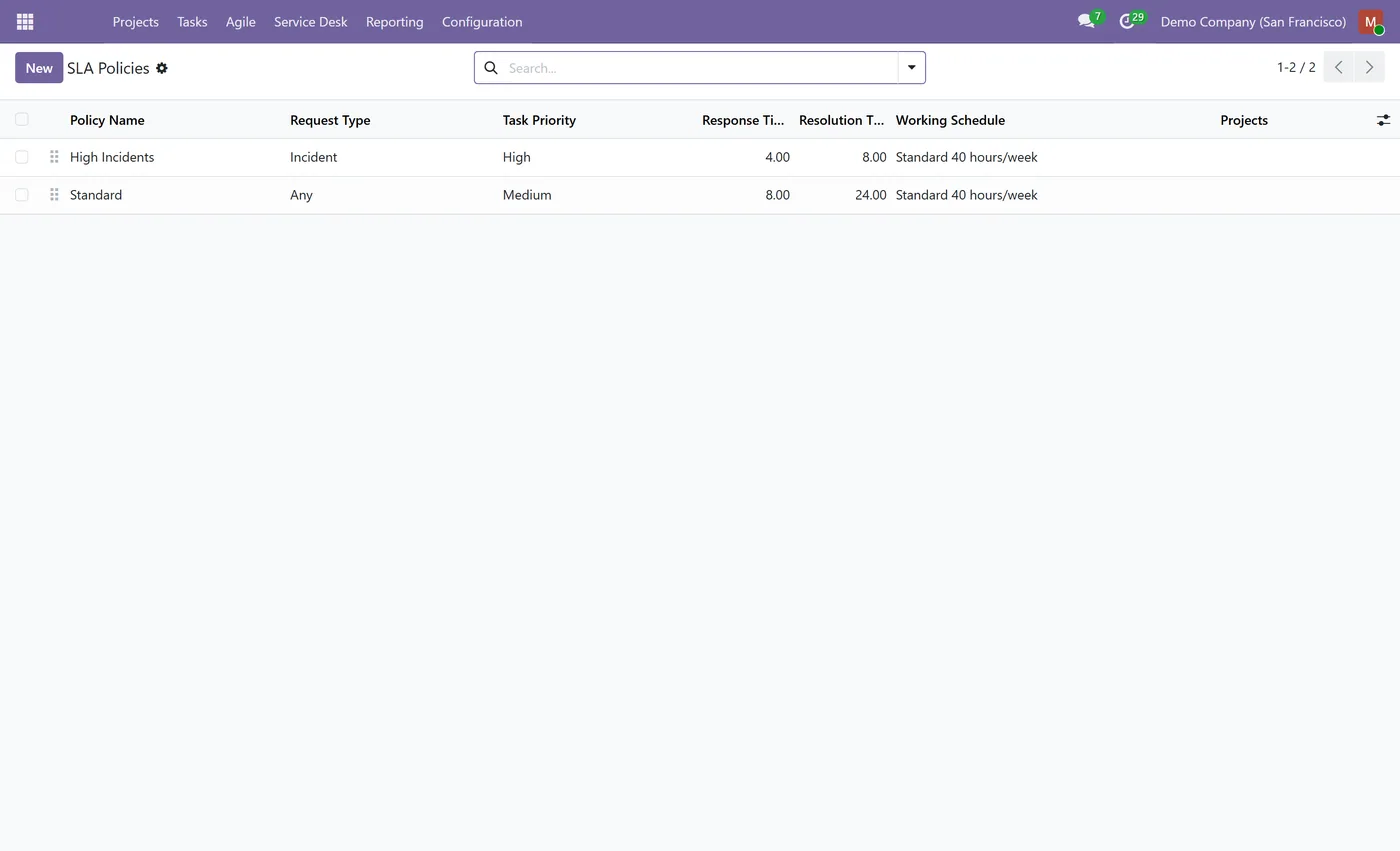This screenshot has width=1400, height=851.
Task: Open the SLA Policies gear actions menu
Action: pyautogui.click(x=162, y=68)
